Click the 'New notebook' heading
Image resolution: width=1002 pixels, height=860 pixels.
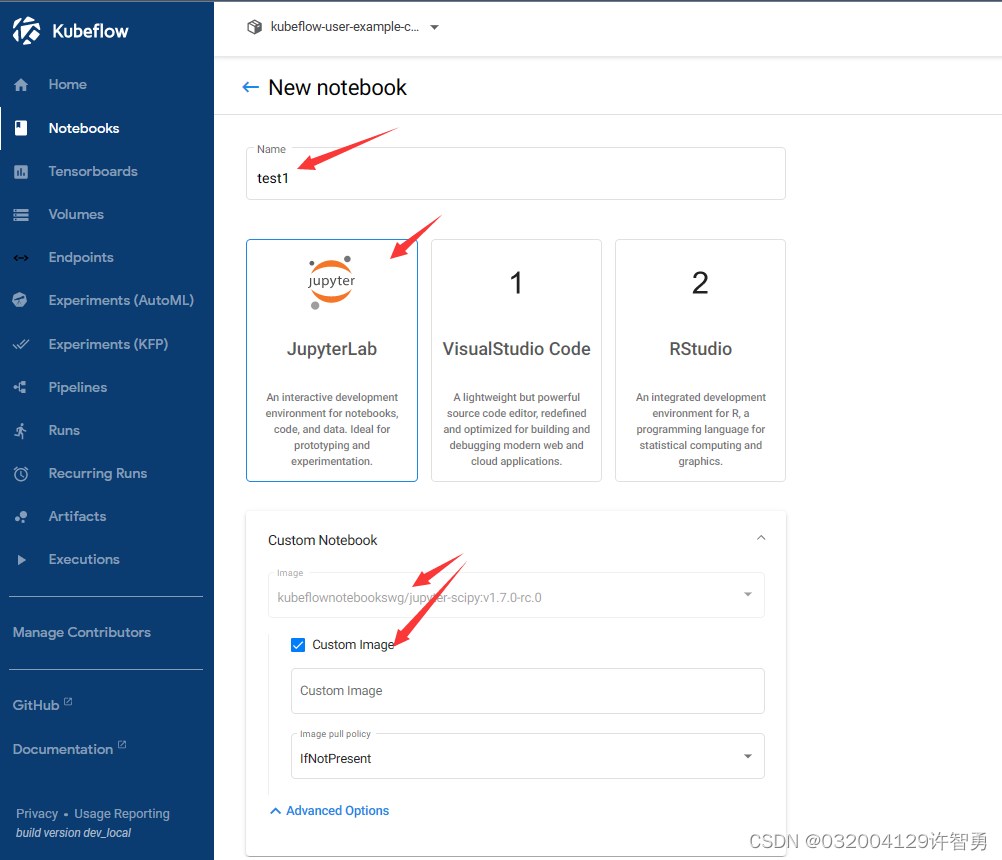click(337, 88)
